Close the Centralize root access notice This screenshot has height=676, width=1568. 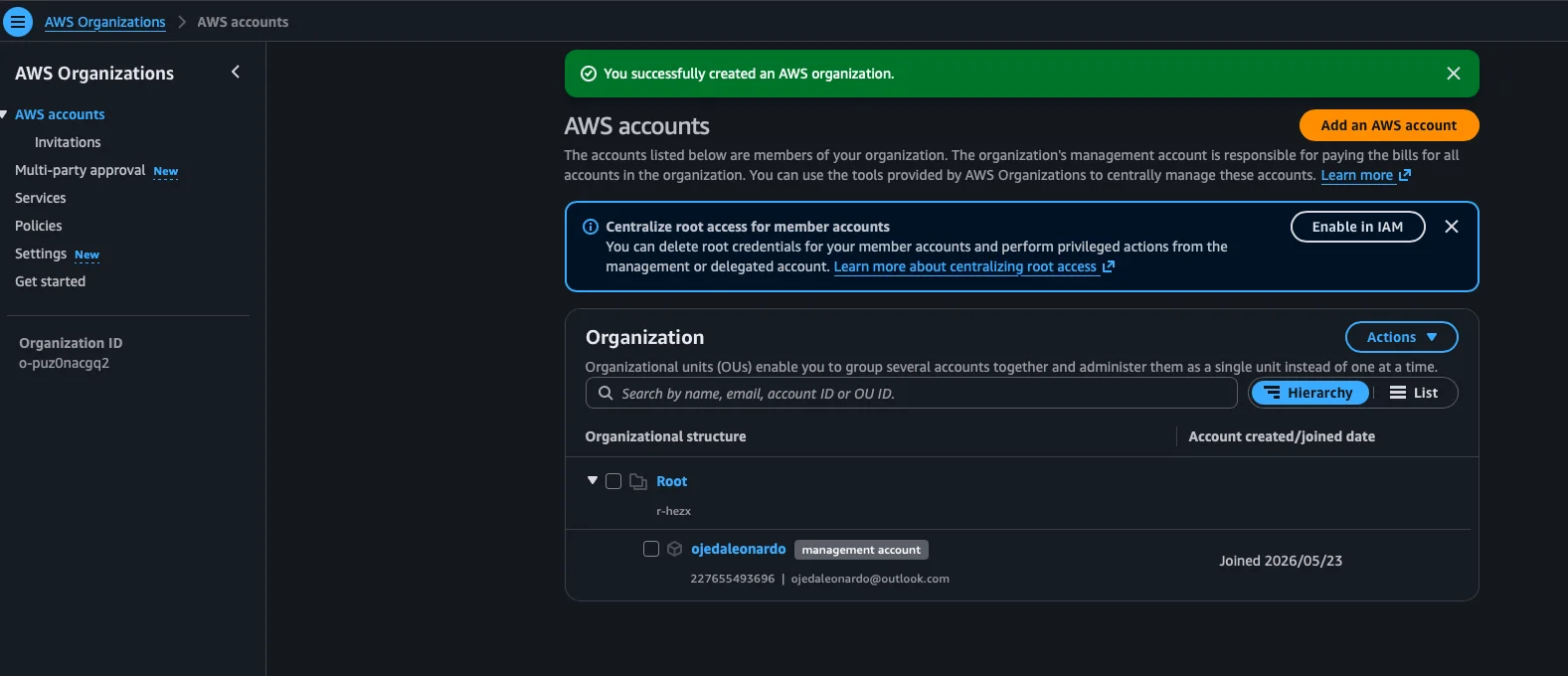click(1451, 227)
